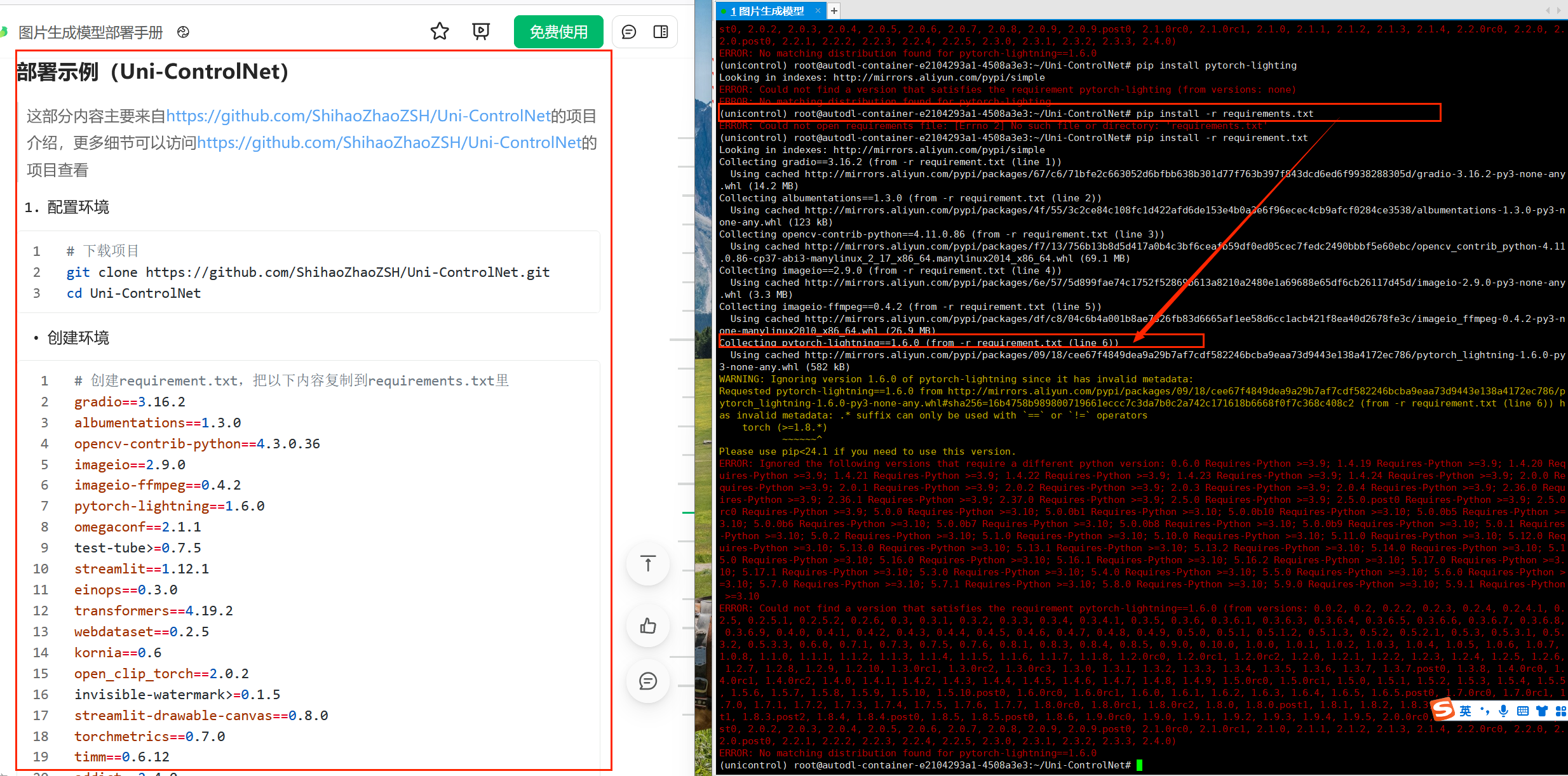Open Sogou soft keyboard
Viewport: 1568px width, 776px height.
point(1522,711)
